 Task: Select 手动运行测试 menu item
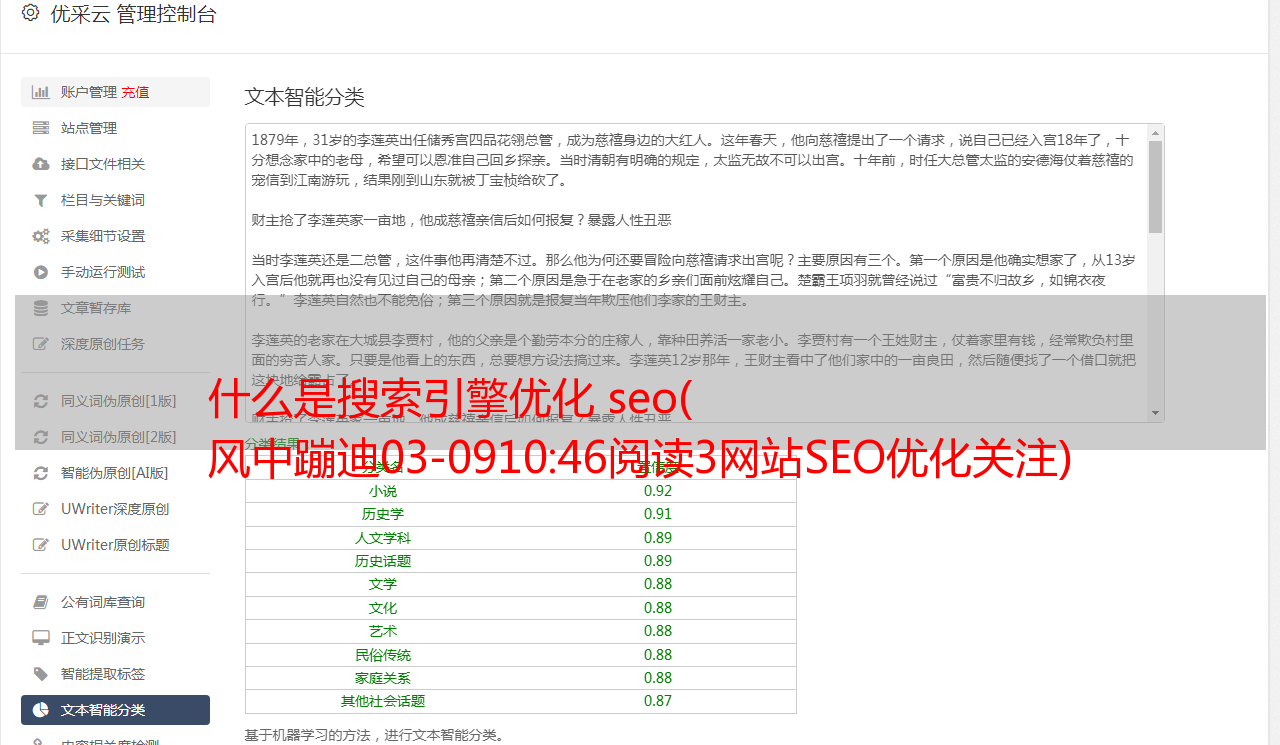115,272
